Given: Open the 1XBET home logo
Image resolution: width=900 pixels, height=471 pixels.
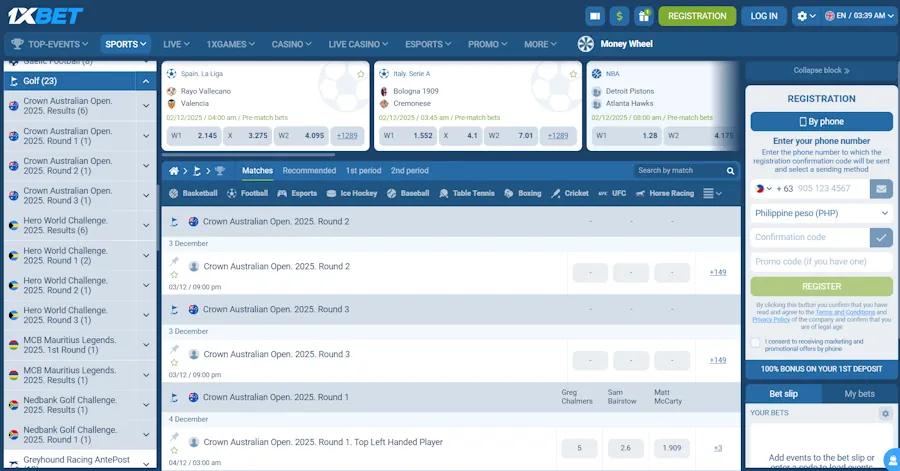Looking at the screenshot, I should 45,15.
